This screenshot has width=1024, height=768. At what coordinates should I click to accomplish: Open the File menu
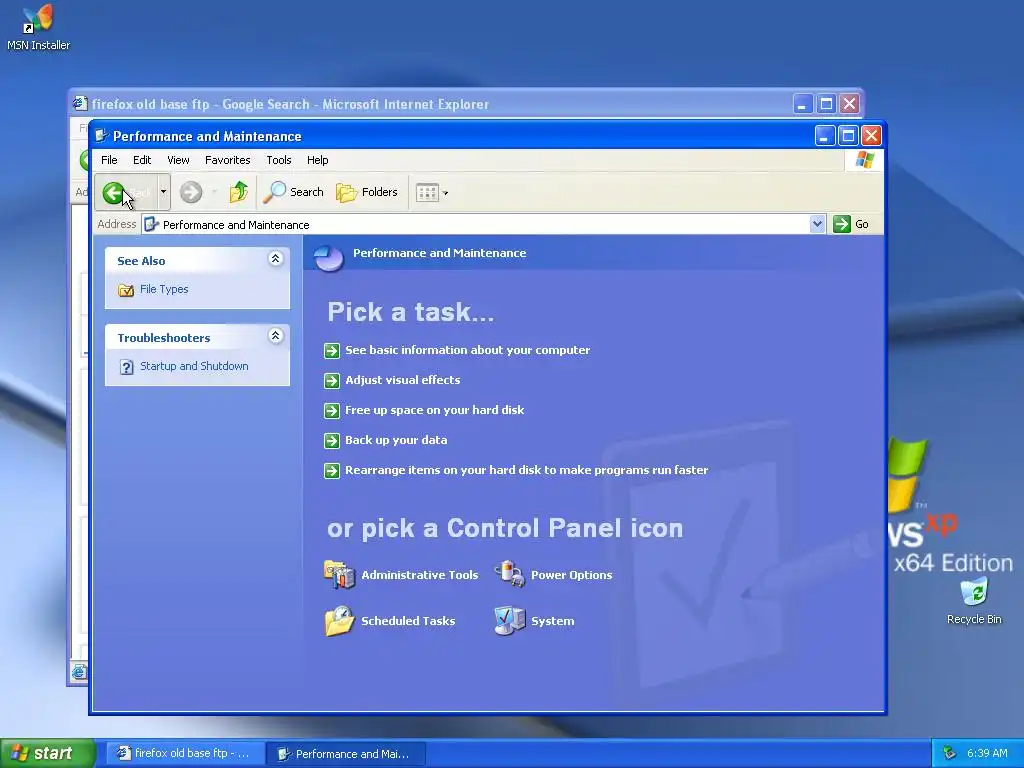tap(109, 160)
